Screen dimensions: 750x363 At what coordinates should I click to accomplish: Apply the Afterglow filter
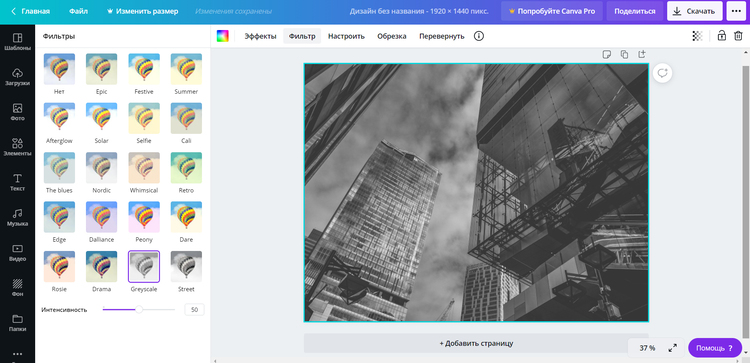[59, 118]
